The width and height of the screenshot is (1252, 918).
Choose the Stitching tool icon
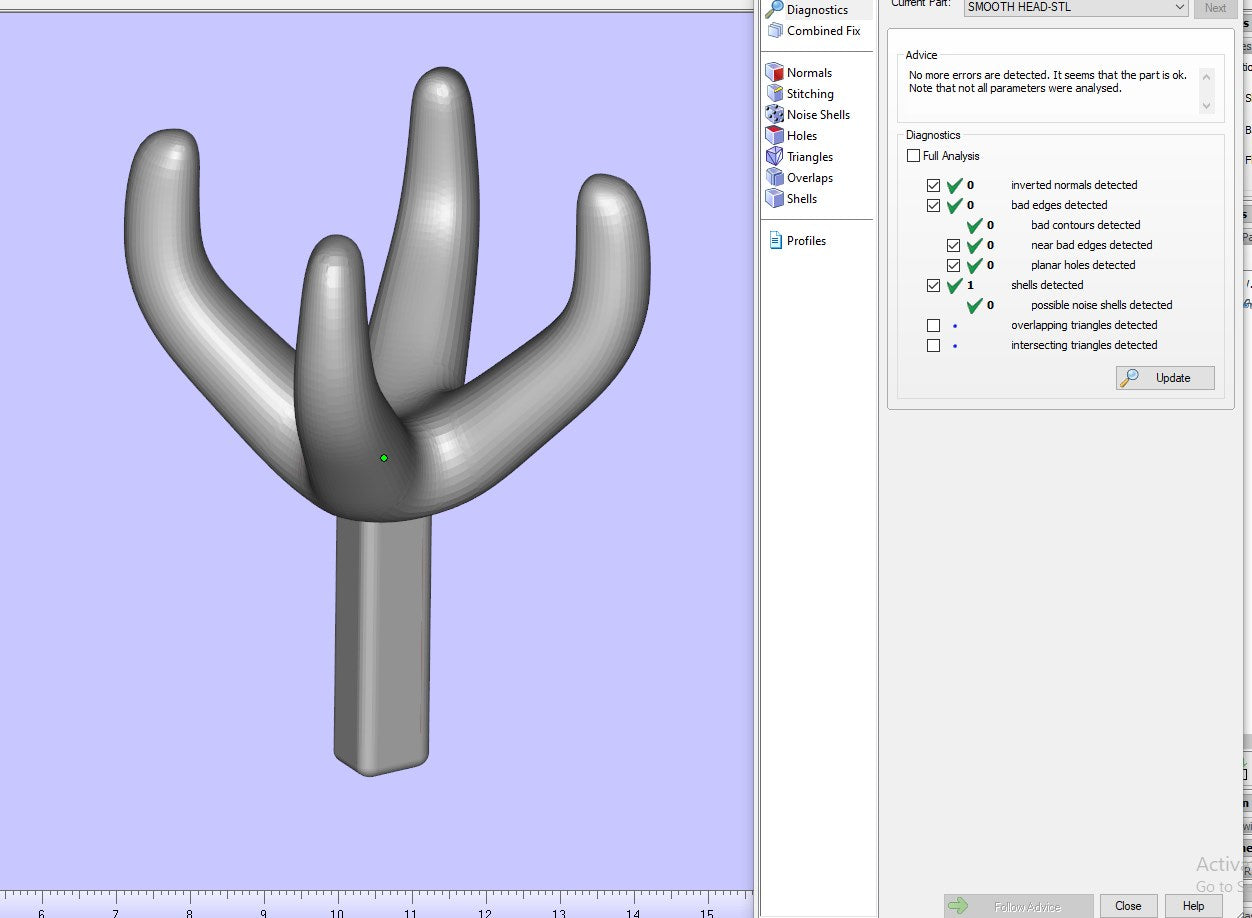point(774,94)
